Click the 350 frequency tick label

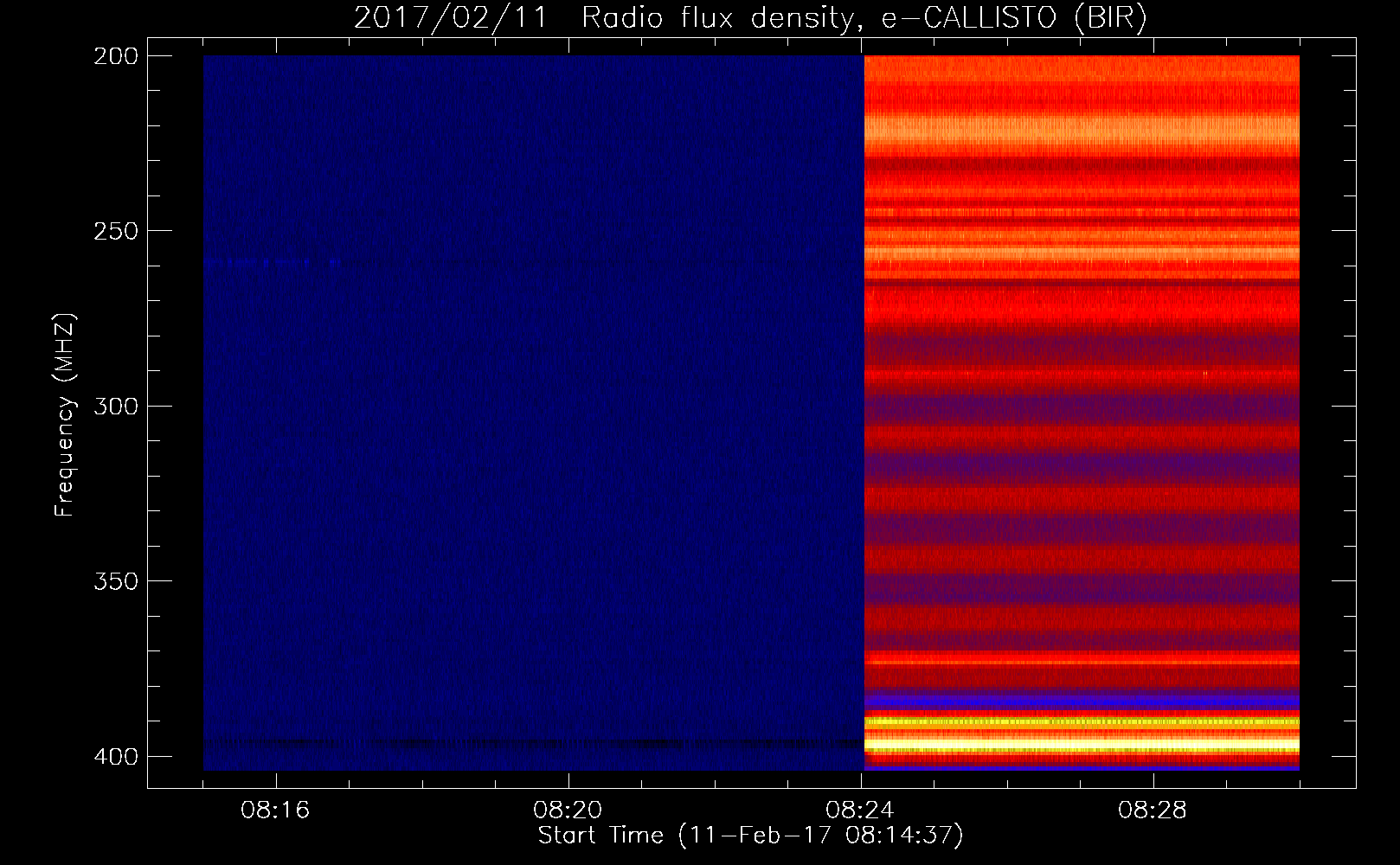tap(116, 580)
